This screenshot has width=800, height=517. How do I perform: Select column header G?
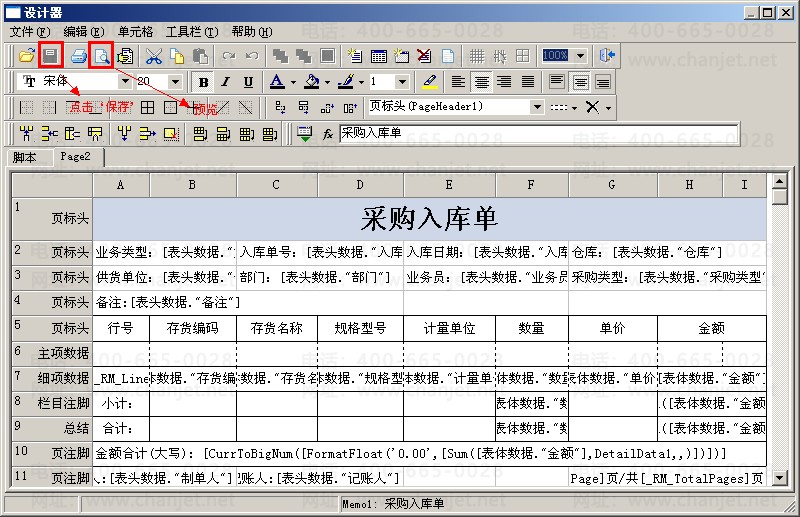(x=612, y=185)
